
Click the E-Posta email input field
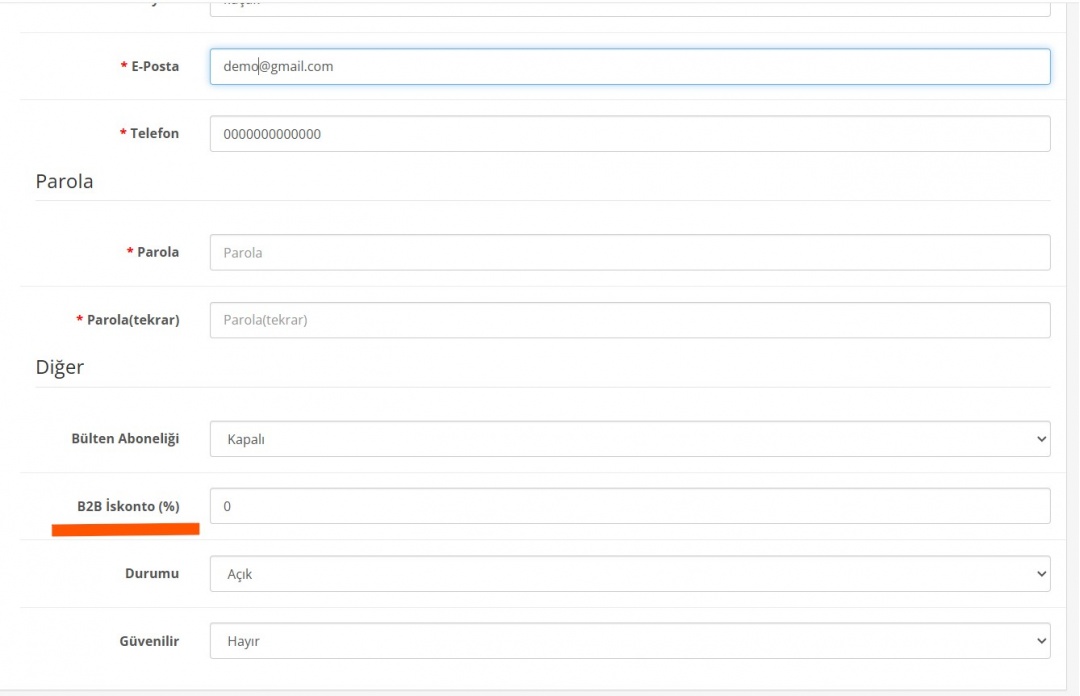630,67
